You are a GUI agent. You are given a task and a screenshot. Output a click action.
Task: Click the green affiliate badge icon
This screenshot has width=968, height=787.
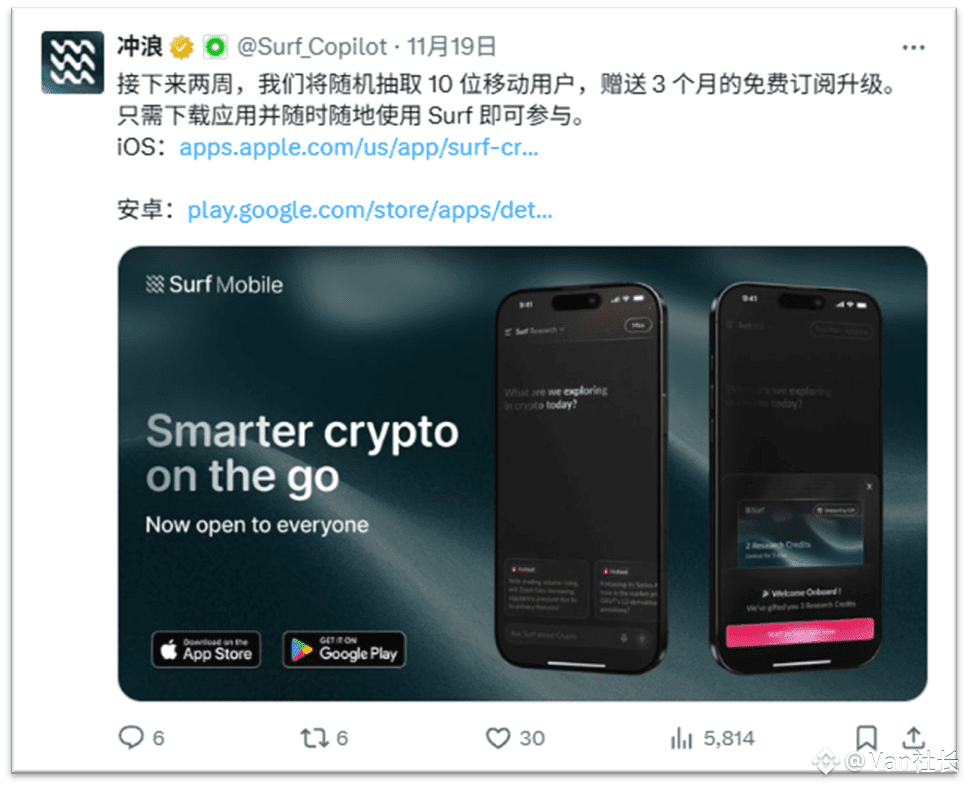215,47
